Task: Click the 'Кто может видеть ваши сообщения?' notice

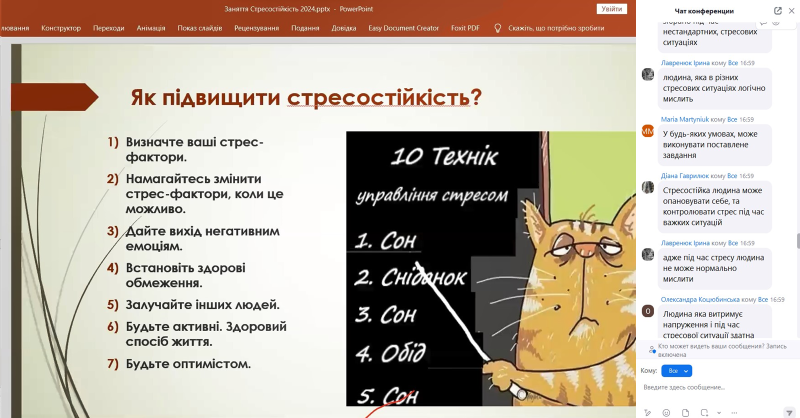Action: [x=722, y=350]
